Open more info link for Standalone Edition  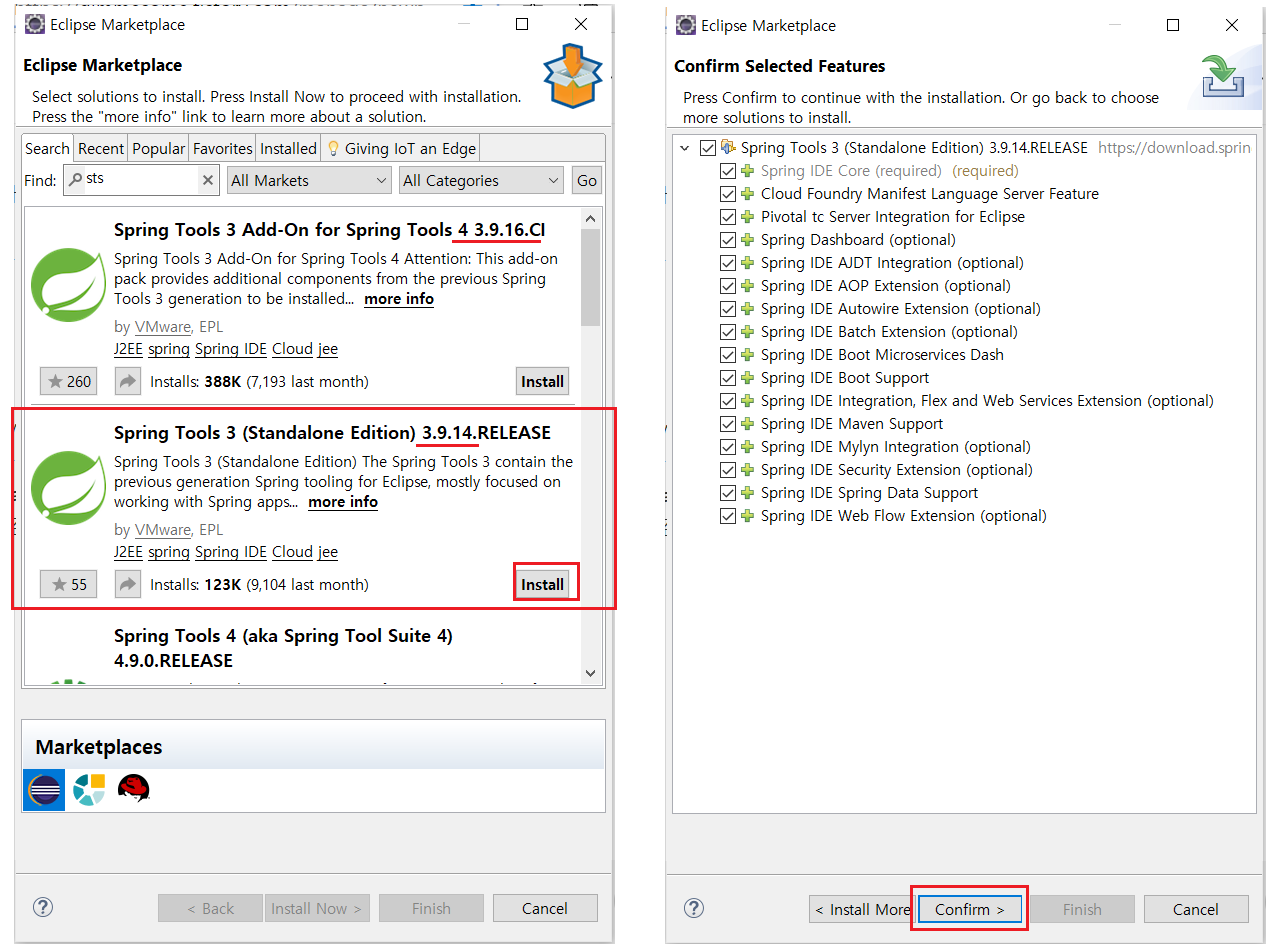point(343,502)
